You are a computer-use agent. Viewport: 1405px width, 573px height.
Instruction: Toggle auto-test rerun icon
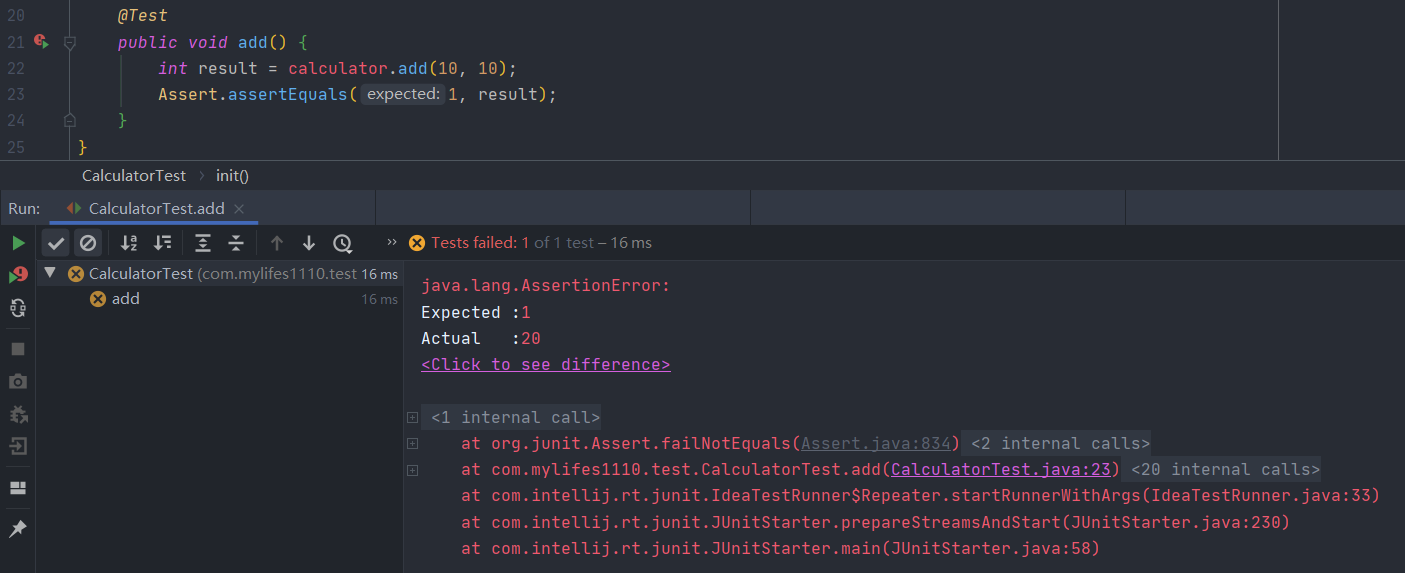18,308
